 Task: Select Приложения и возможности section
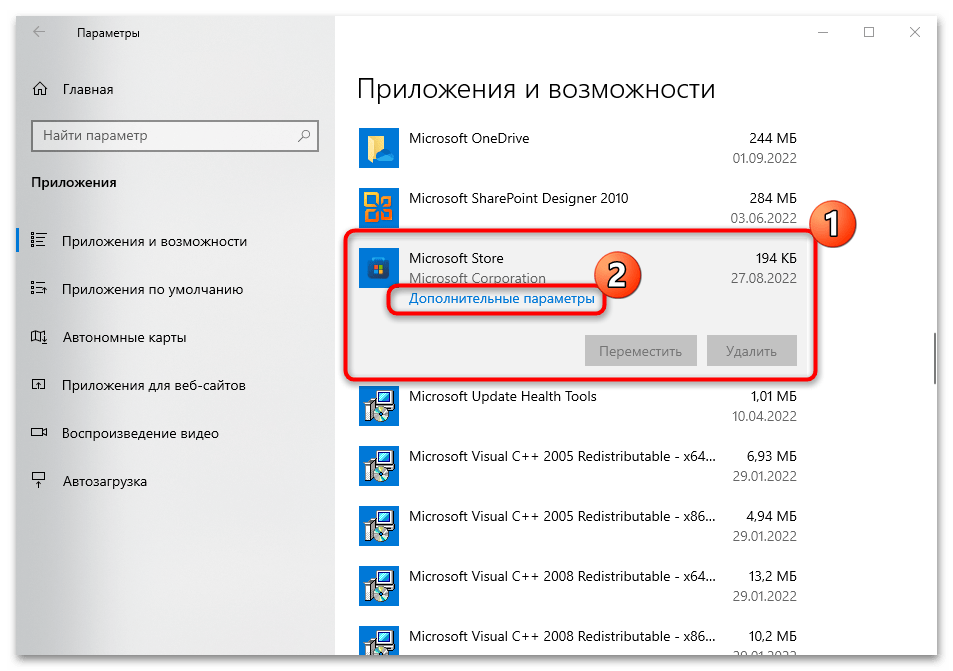click(154, 241)
